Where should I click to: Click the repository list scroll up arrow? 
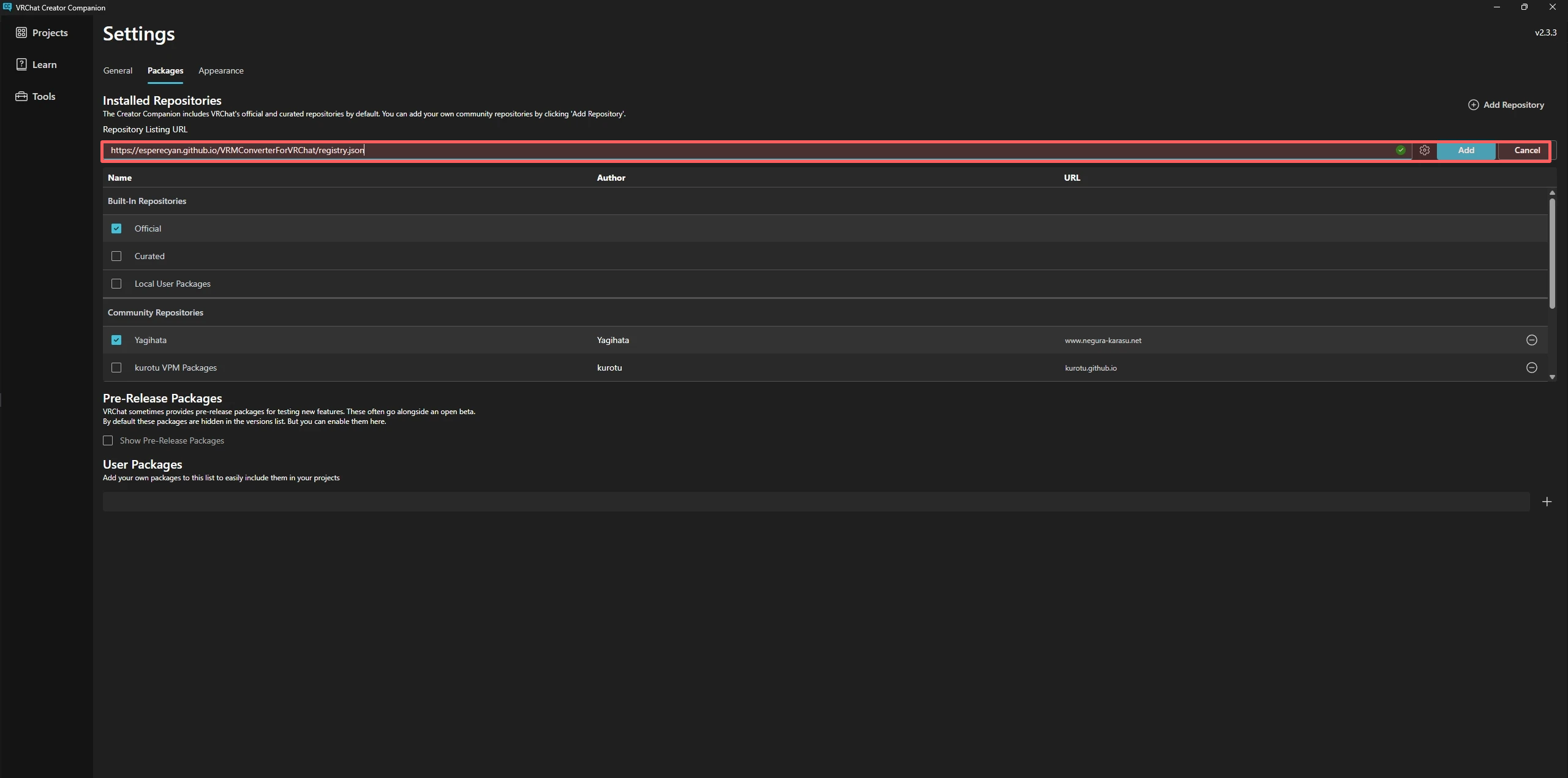point(1552,193)
